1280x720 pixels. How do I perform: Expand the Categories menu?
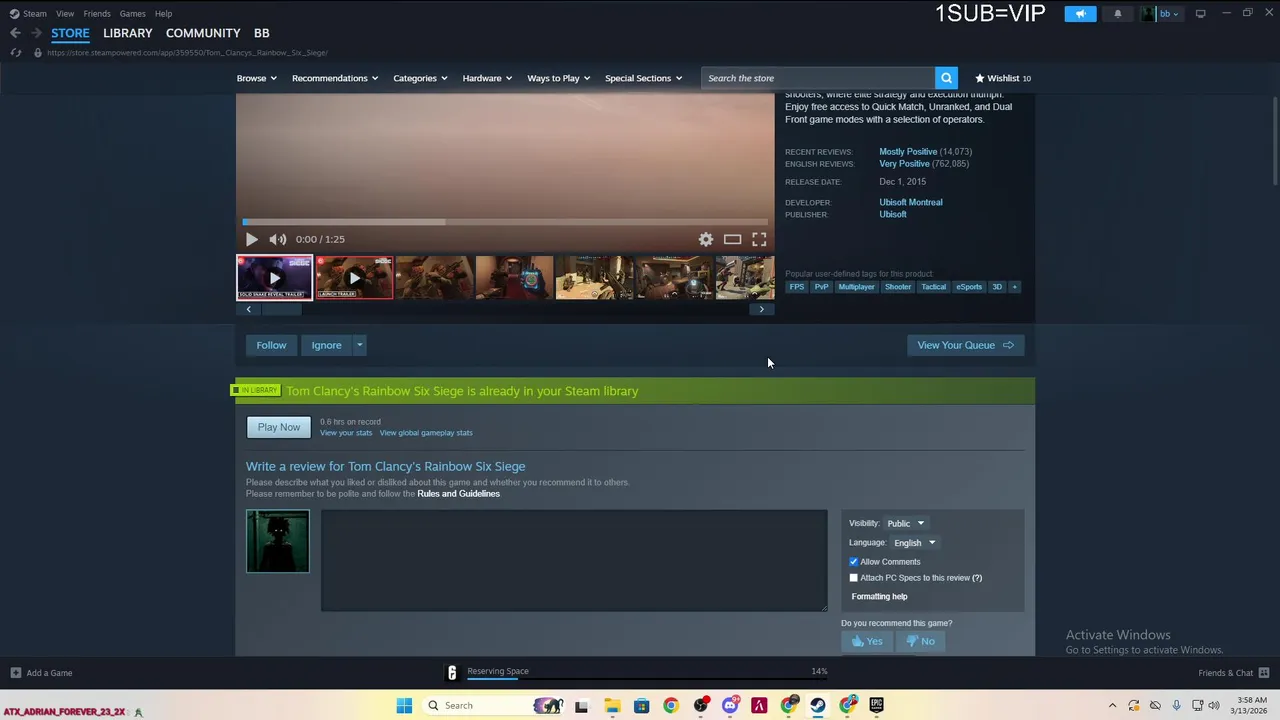coord(420,78)
